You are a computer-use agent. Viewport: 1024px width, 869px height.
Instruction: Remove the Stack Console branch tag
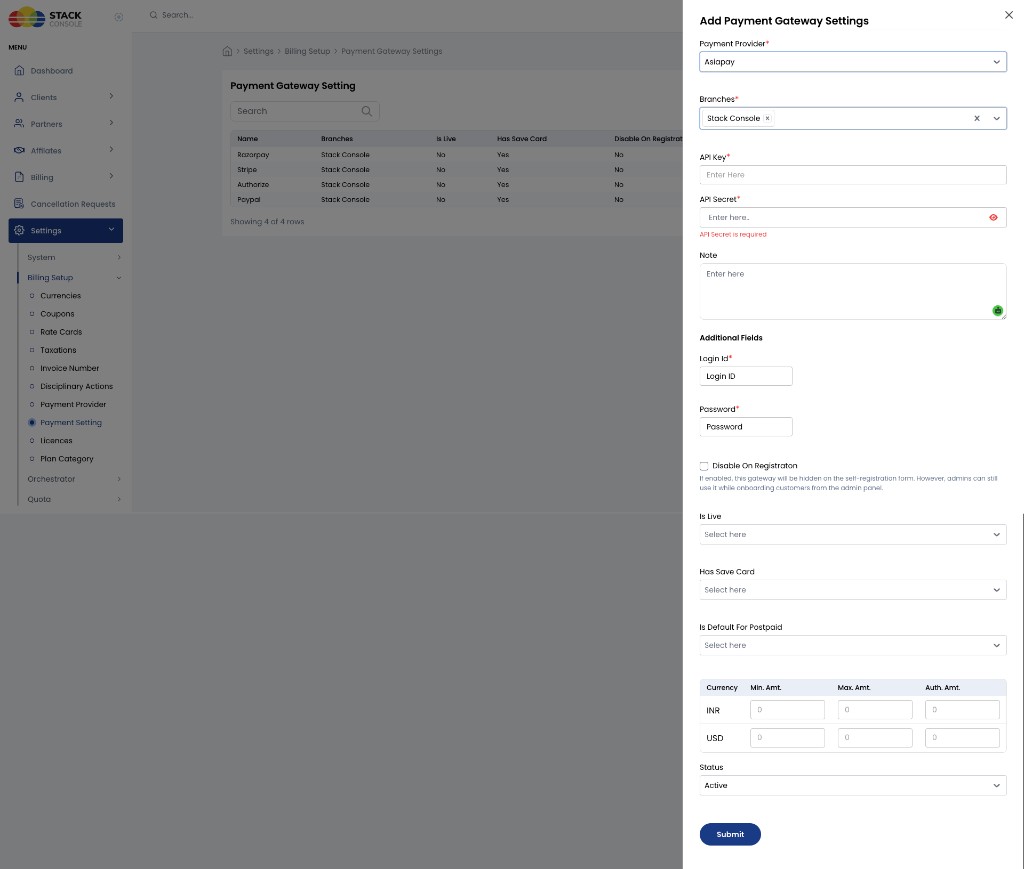pos(767,118)
